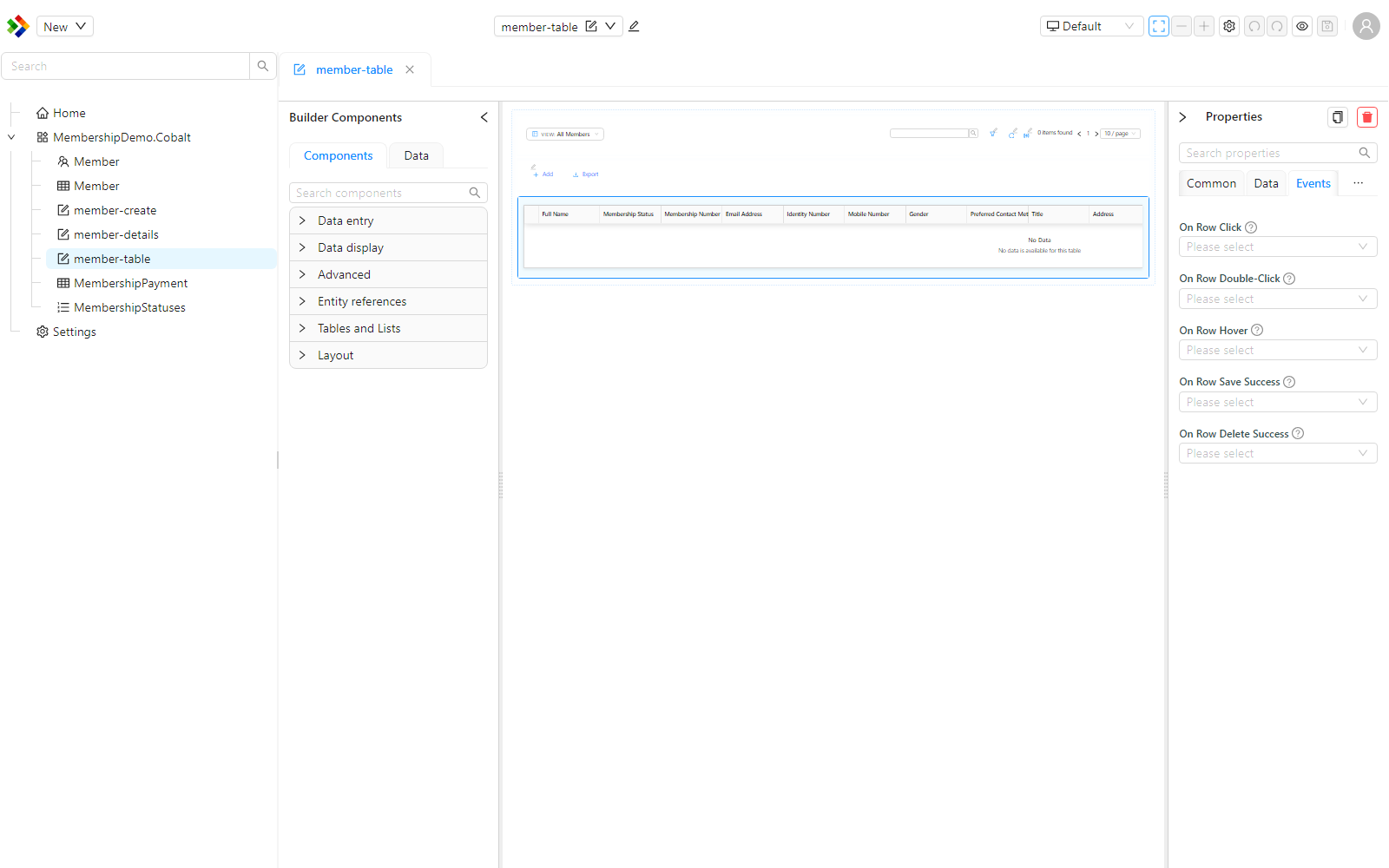The height and width of the screenshot is (868, 1389).
Task: Open the On Row Click dropdown
Action: coord(1278,247)
